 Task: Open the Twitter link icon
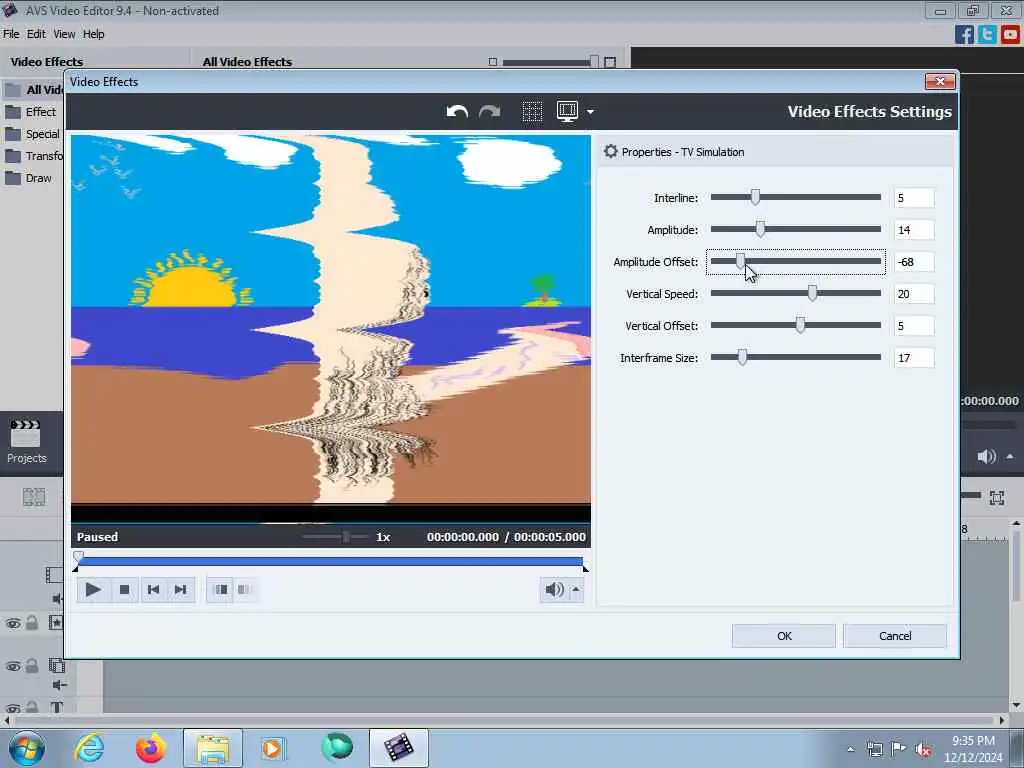coord(987,34)
